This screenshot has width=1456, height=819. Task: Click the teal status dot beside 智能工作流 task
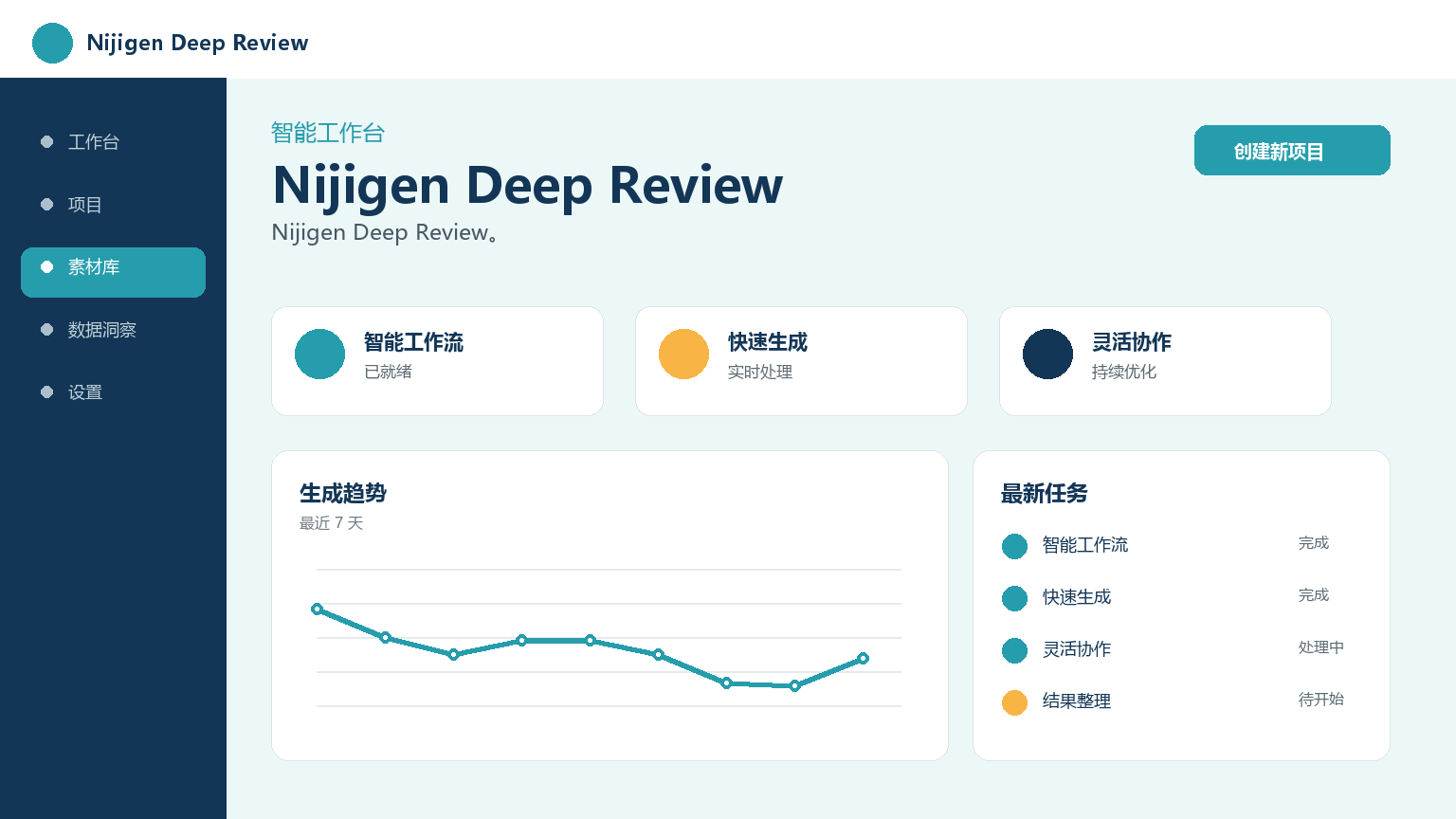click(x=1014, y=546)
